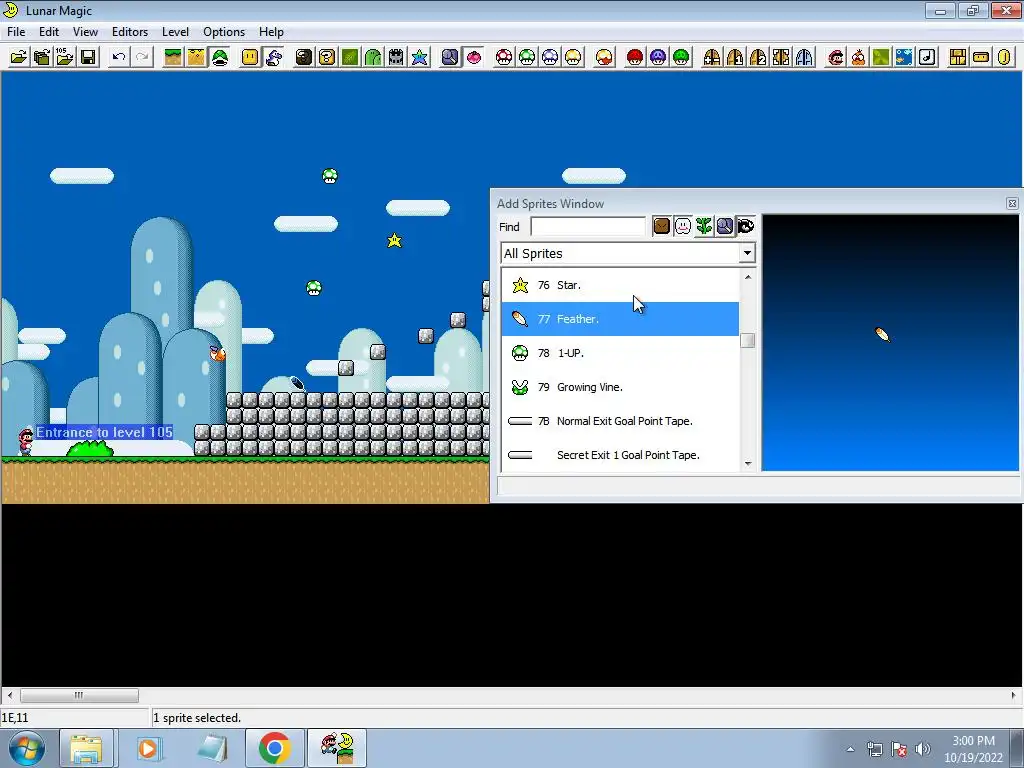Click the Bullet Bill icon in Add Sprites

pyautogui.click(x=746, y=227)
